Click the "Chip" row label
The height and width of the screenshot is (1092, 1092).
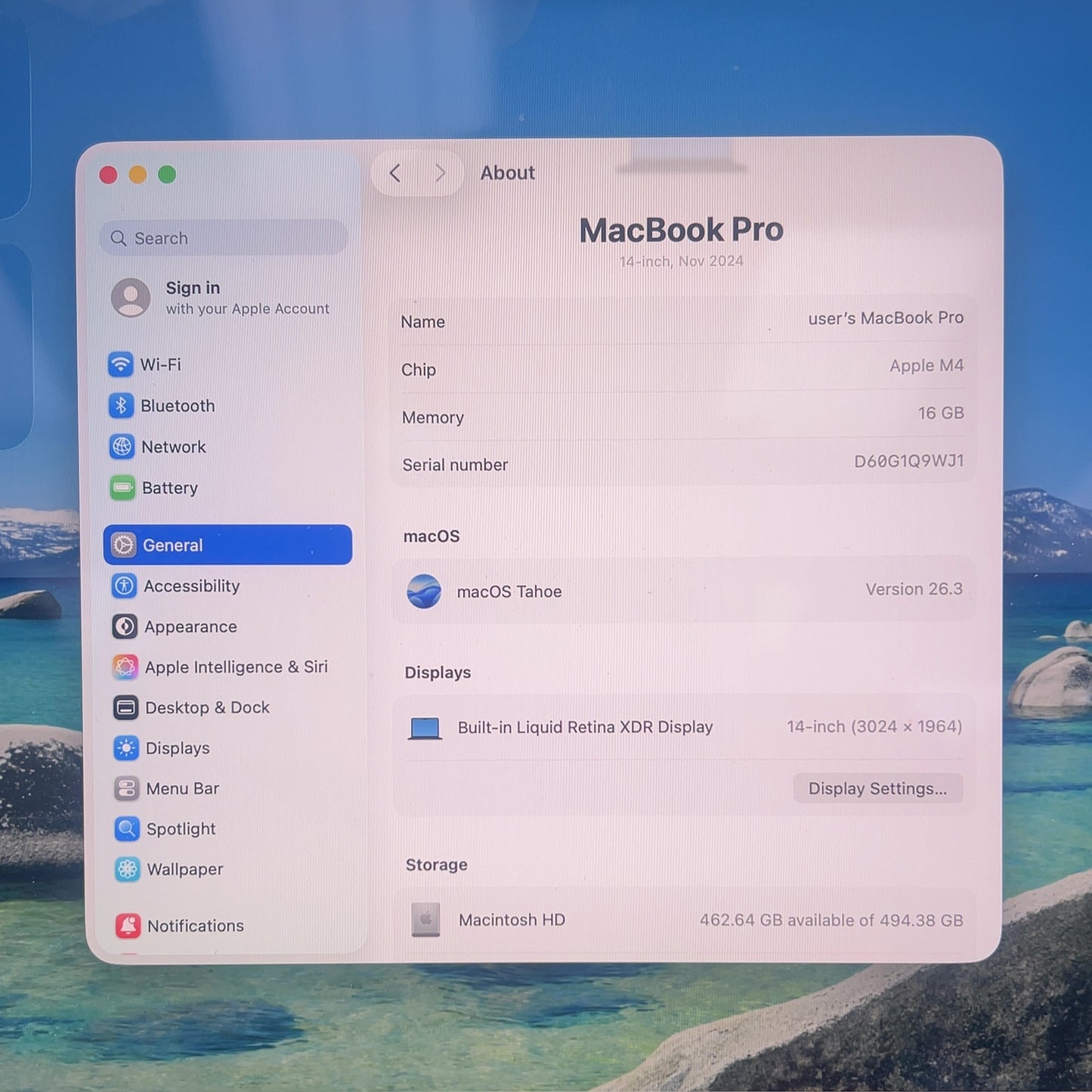(419, 370)
